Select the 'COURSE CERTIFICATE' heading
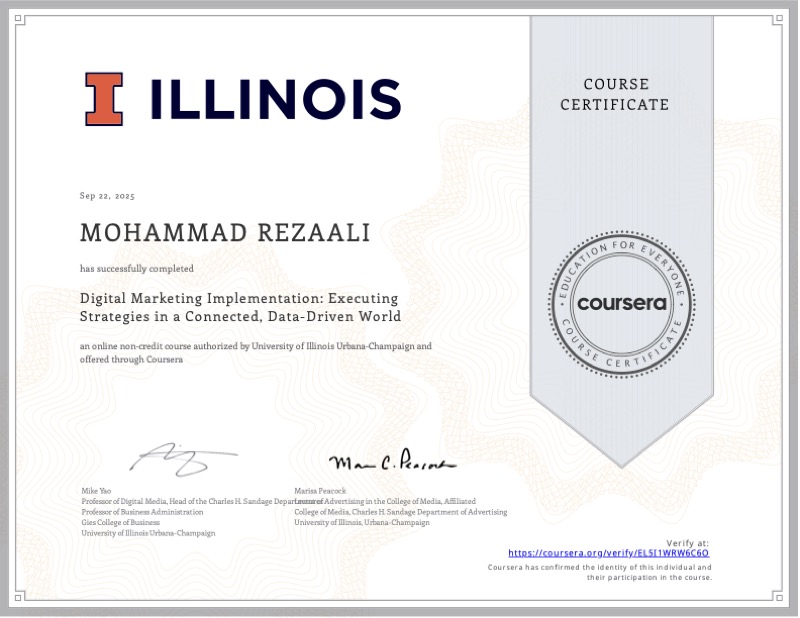Screen dimensions: 800x618 pyautogui.click(x=617, y=94)
